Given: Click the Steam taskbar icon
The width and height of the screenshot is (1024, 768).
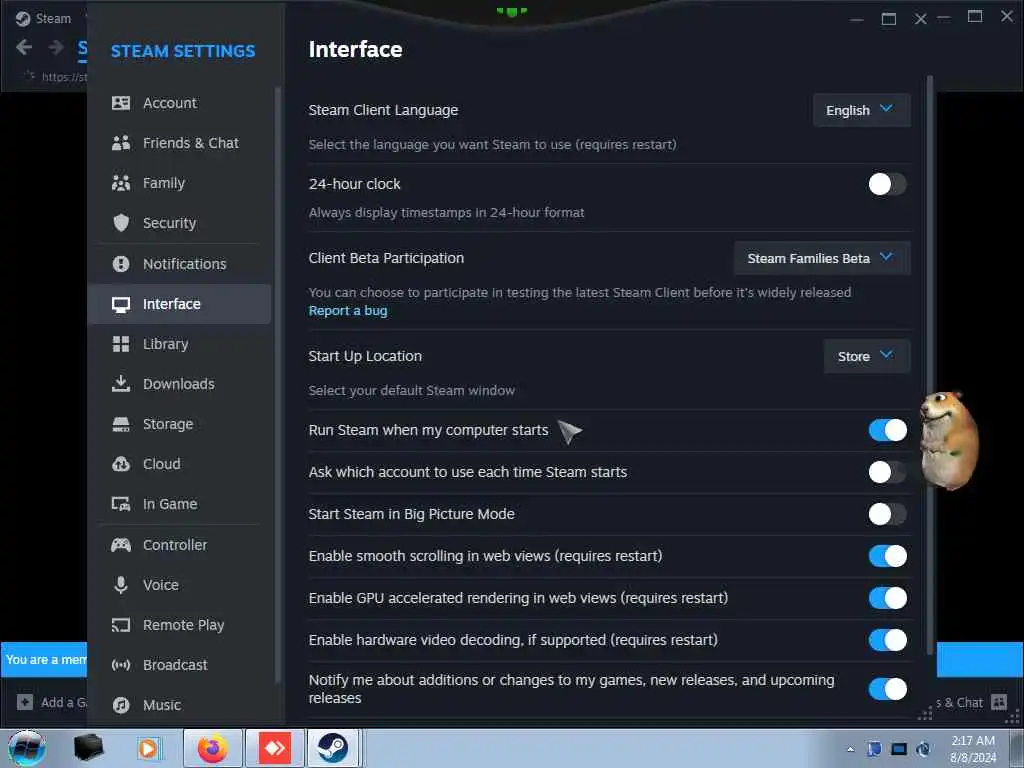Looking at the screenshot, I should pos(333,748).
